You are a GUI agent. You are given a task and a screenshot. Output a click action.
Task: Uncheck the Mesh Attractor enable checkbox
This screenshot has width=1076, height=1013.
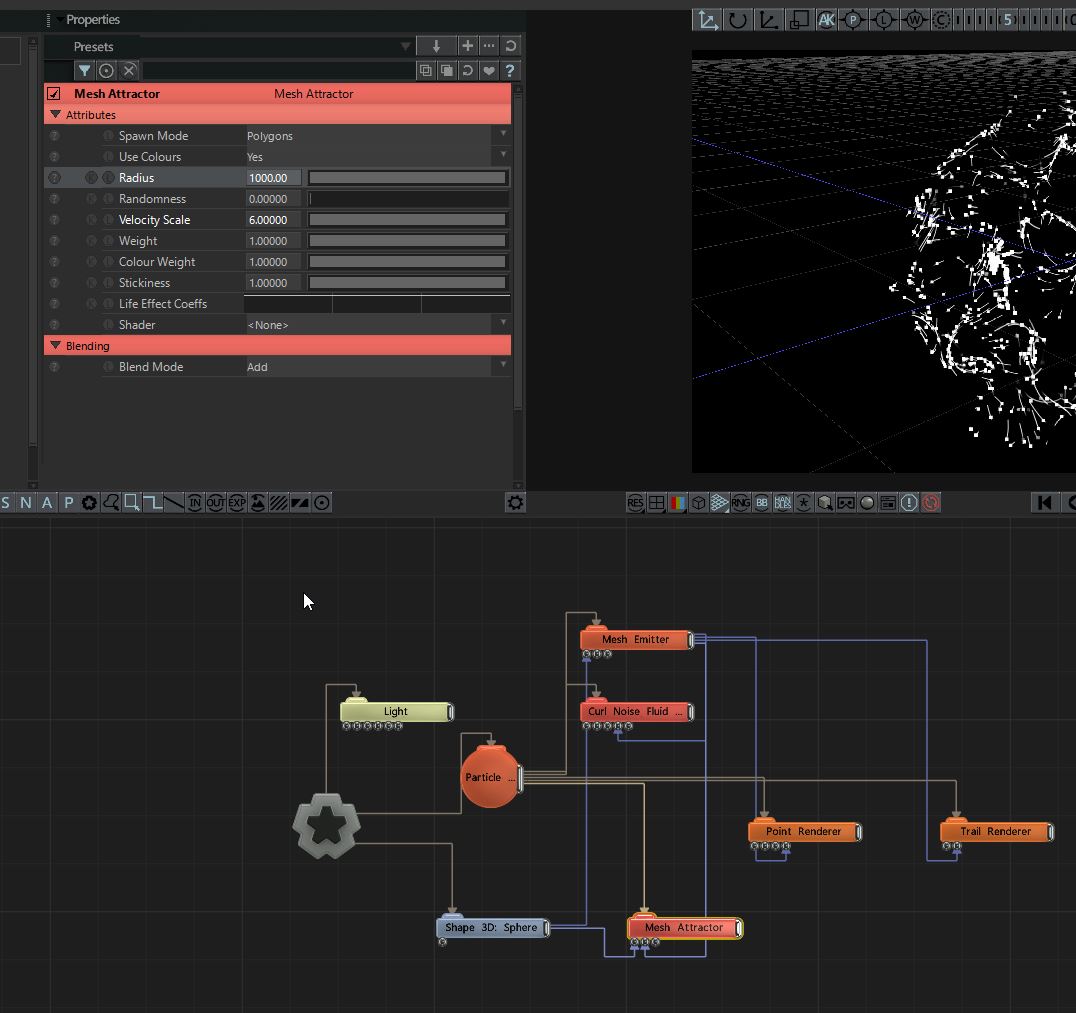(x=54, y=94)
